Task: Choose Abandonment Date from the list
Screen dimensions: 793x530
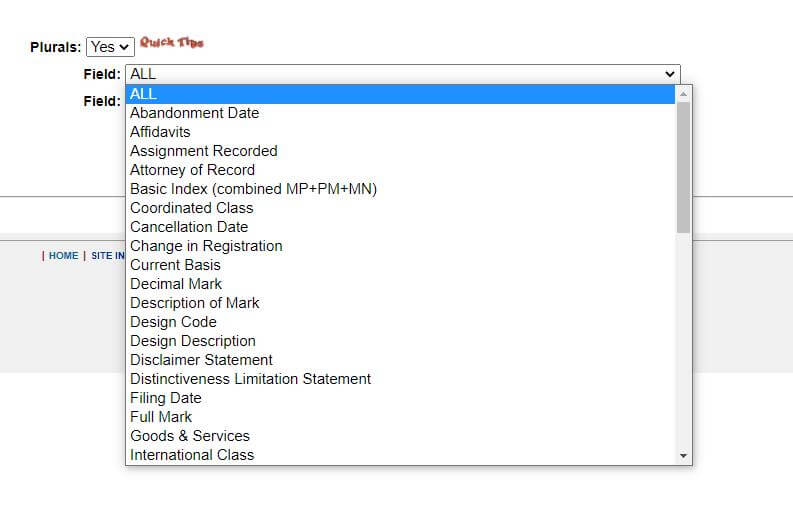Action: tap(194, 113)
